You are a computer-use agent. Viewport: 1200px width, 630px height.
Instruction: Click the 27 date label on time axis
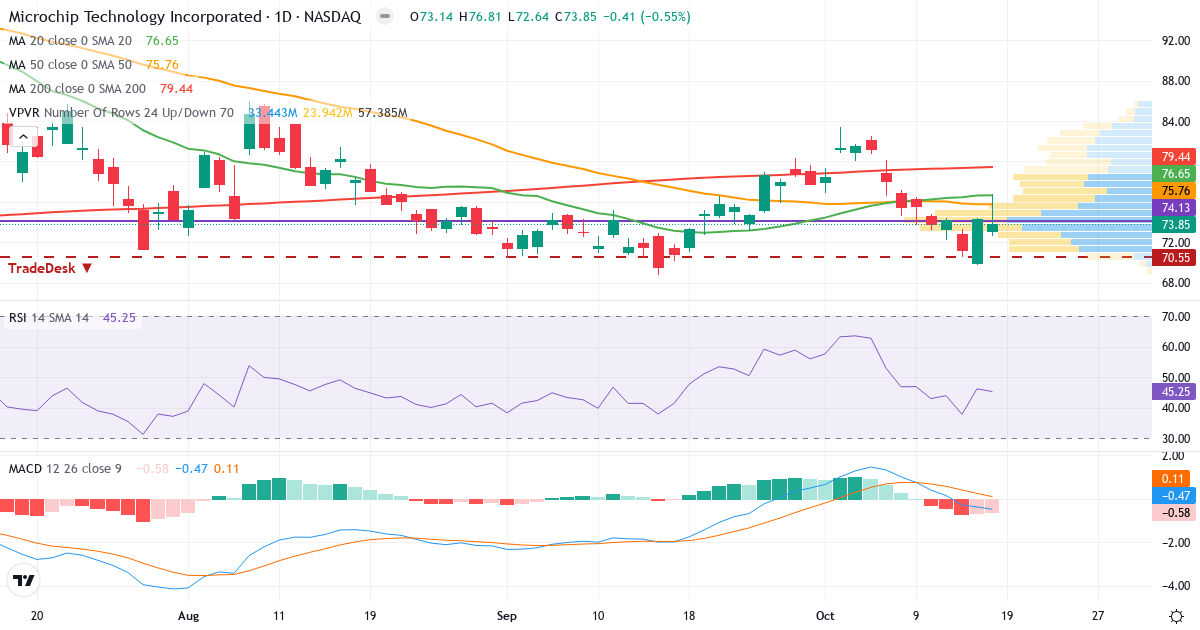(1098, 616)
